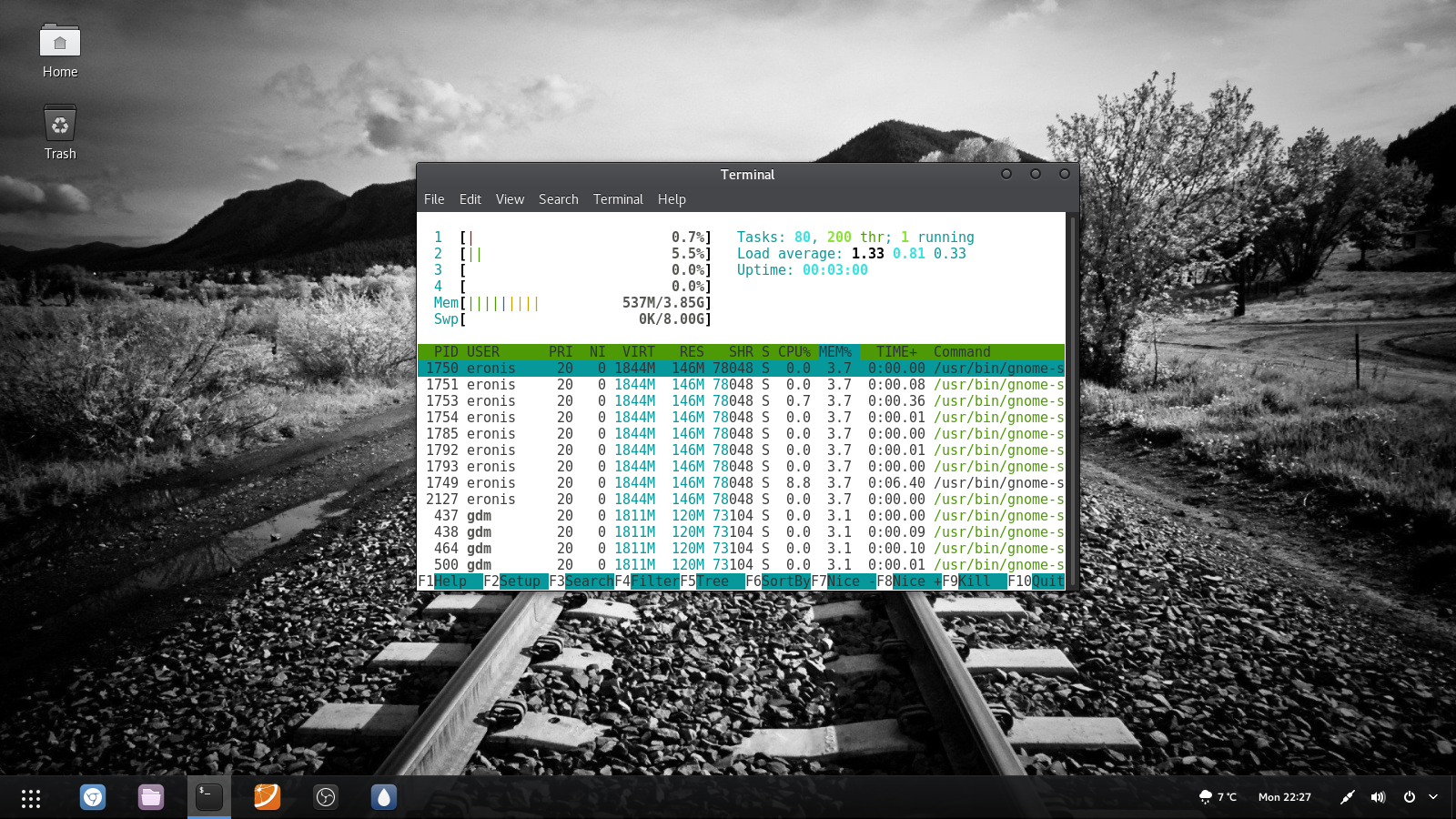This screenshot has height=819, width=1456.
Task: Open the weather indicator showing 7 °C
Action: click(x=1218, y=797)
